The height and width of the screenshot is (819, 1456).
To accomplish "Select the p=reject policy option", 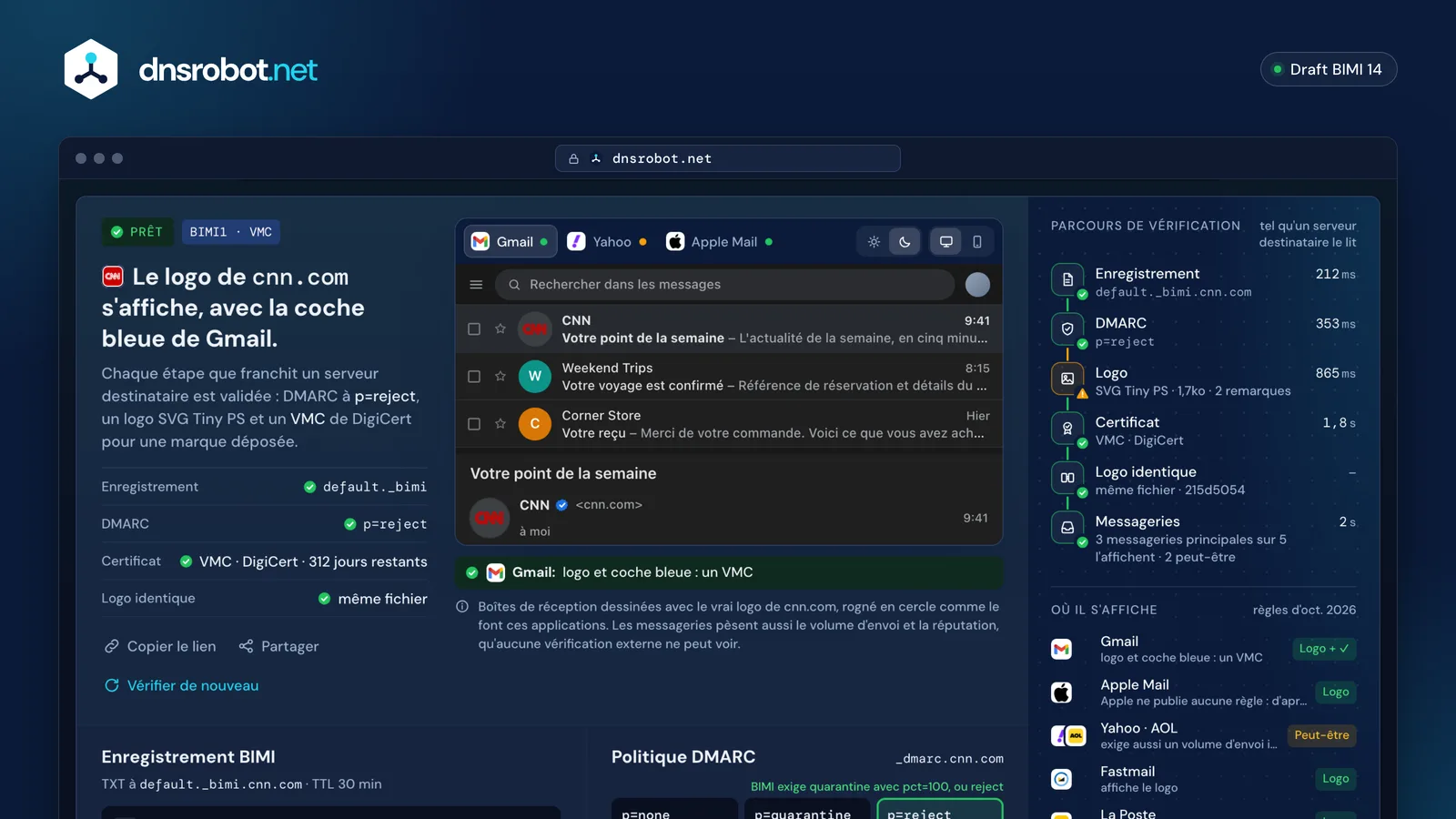I will tap(940, 809).
